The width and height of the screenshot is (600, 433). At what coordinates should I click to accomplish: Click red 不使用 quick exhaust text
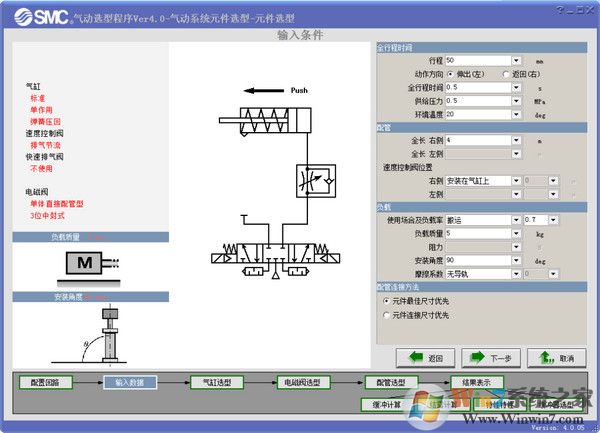coord(41,169)
